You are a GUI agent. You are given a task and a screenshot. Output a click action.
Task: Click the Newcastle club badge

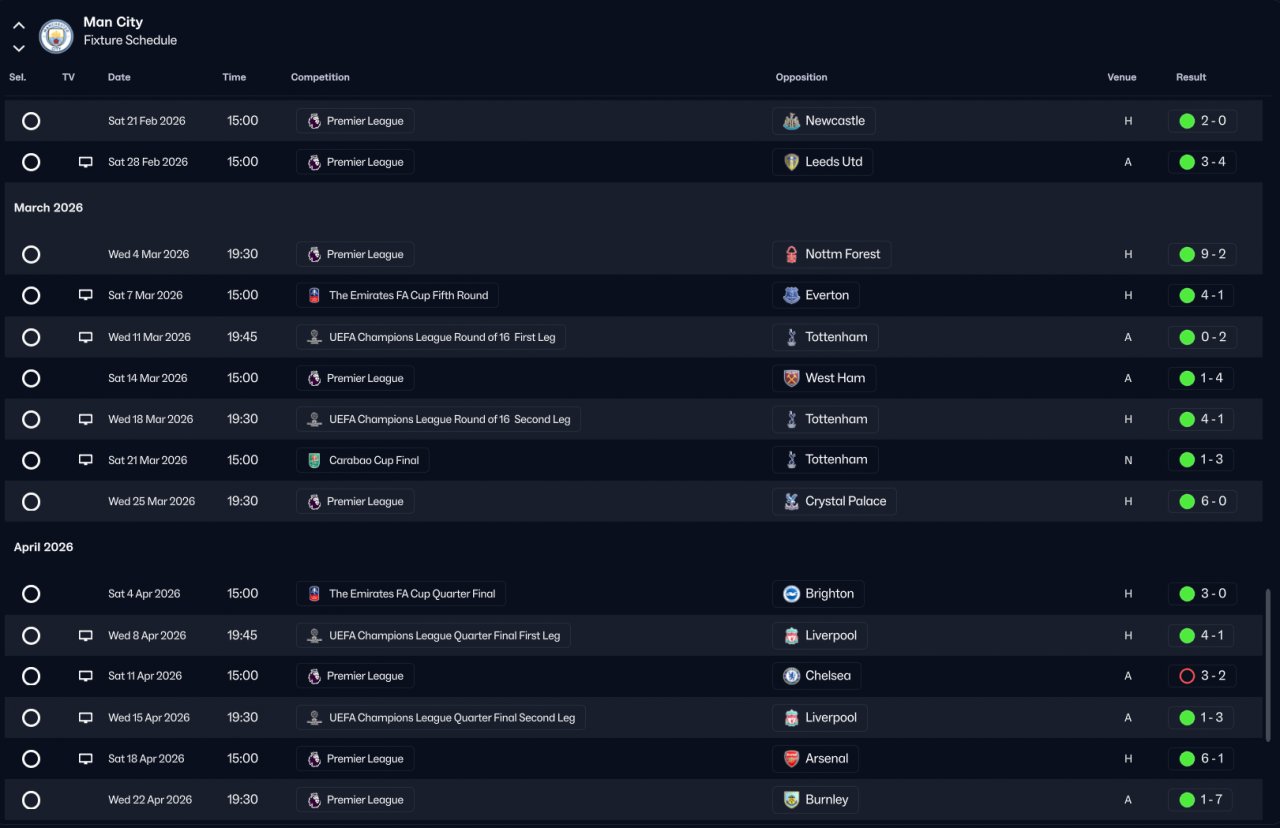791,121
